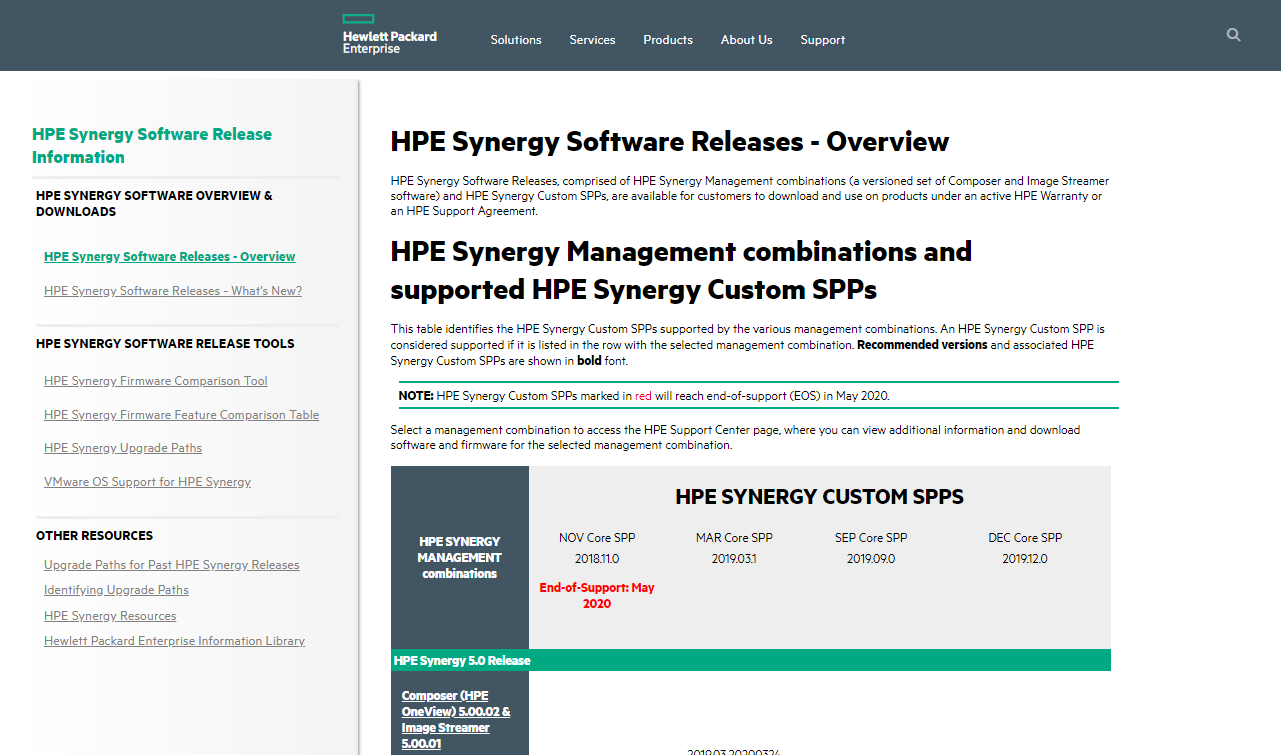Open the Products menu
The height and width of the screenshot is (755, 1281).
(668, 40)
